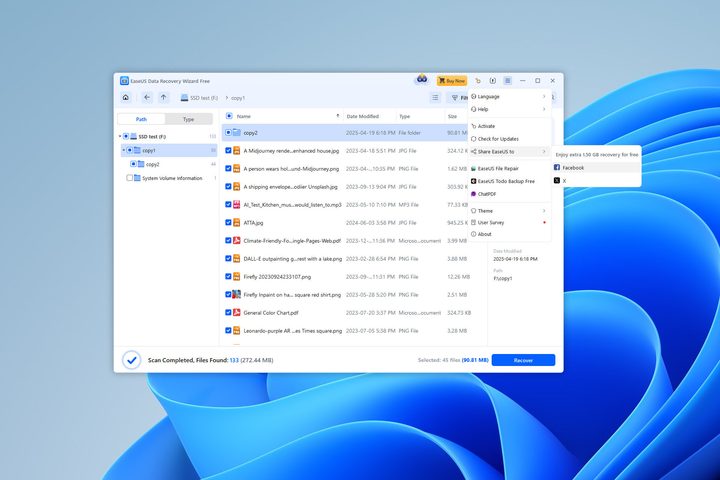
Task: Open User Survey menu item
Action: pyautogui.click(x=509, y=222)
